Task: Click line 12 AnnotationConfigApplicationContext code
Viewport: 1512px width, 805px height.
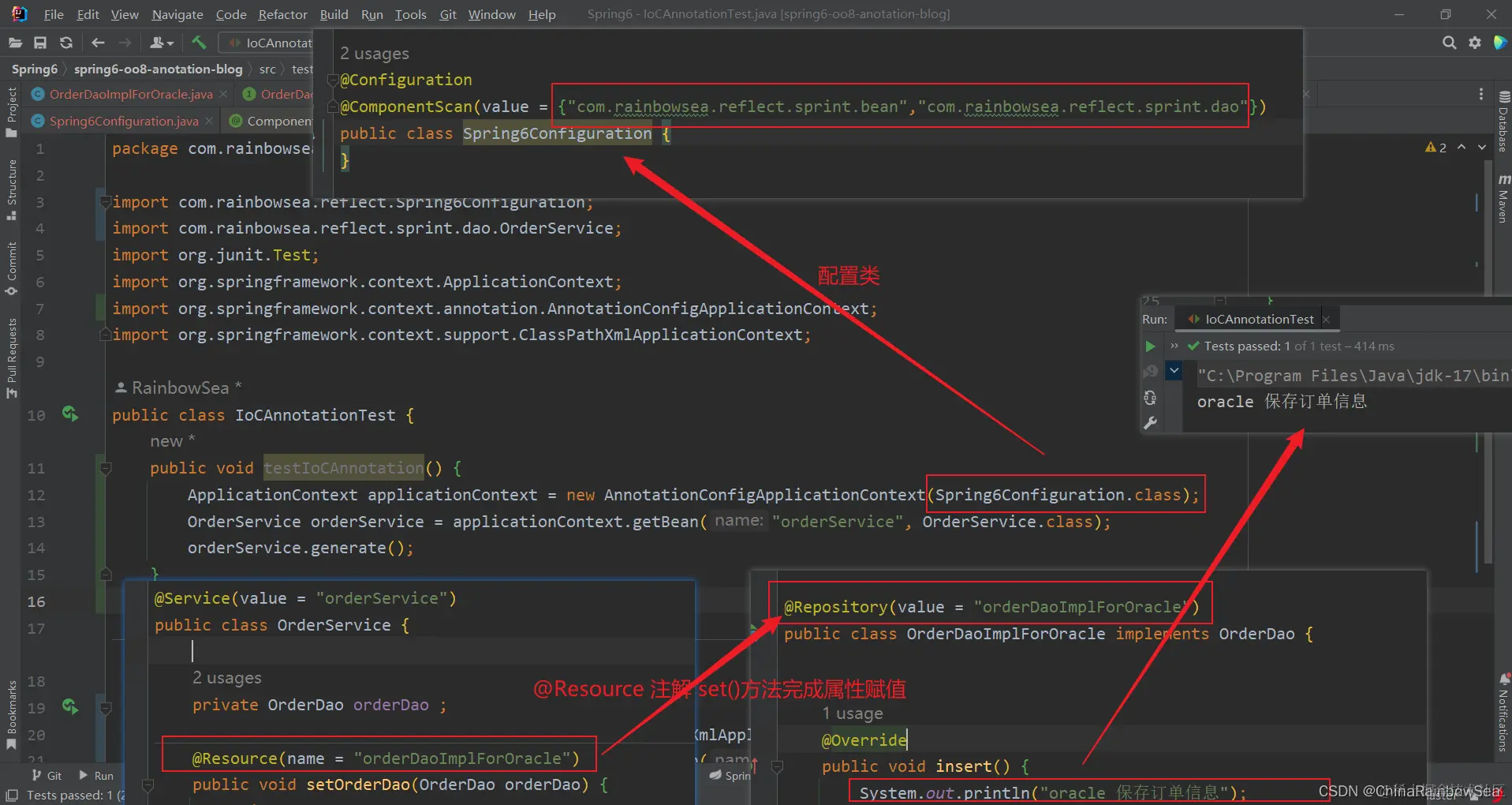Action: pyautogui.click(x=693, y=495)
